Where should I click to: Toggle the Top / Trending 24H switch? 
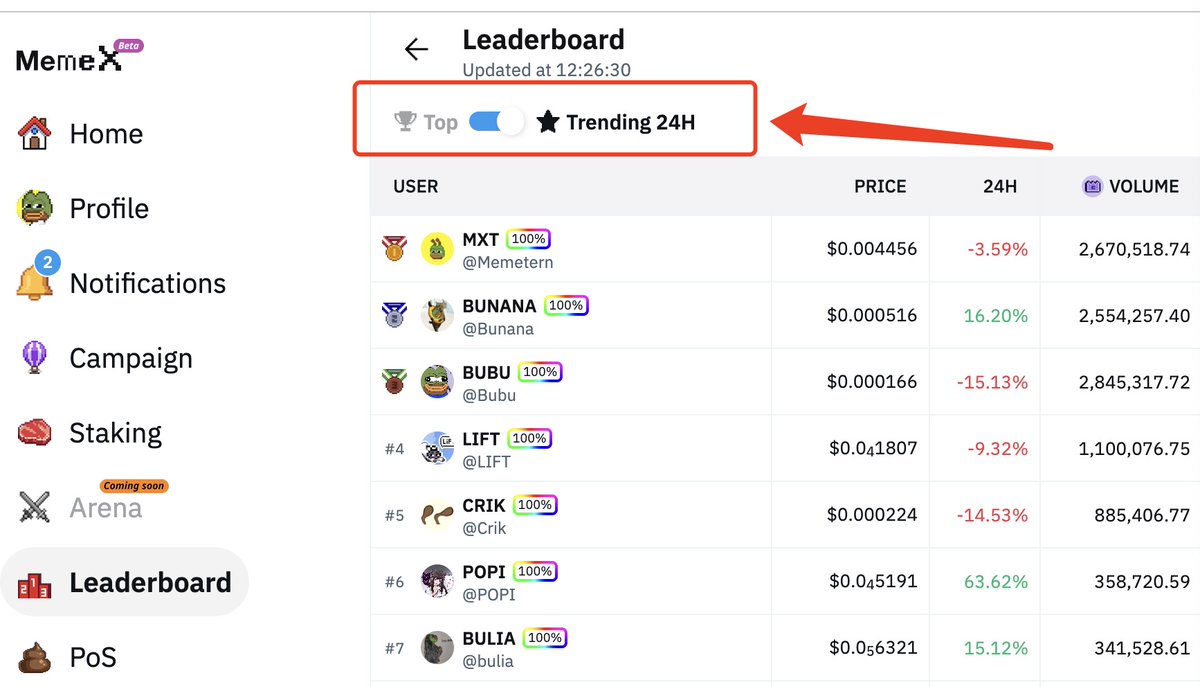[497, 122]
